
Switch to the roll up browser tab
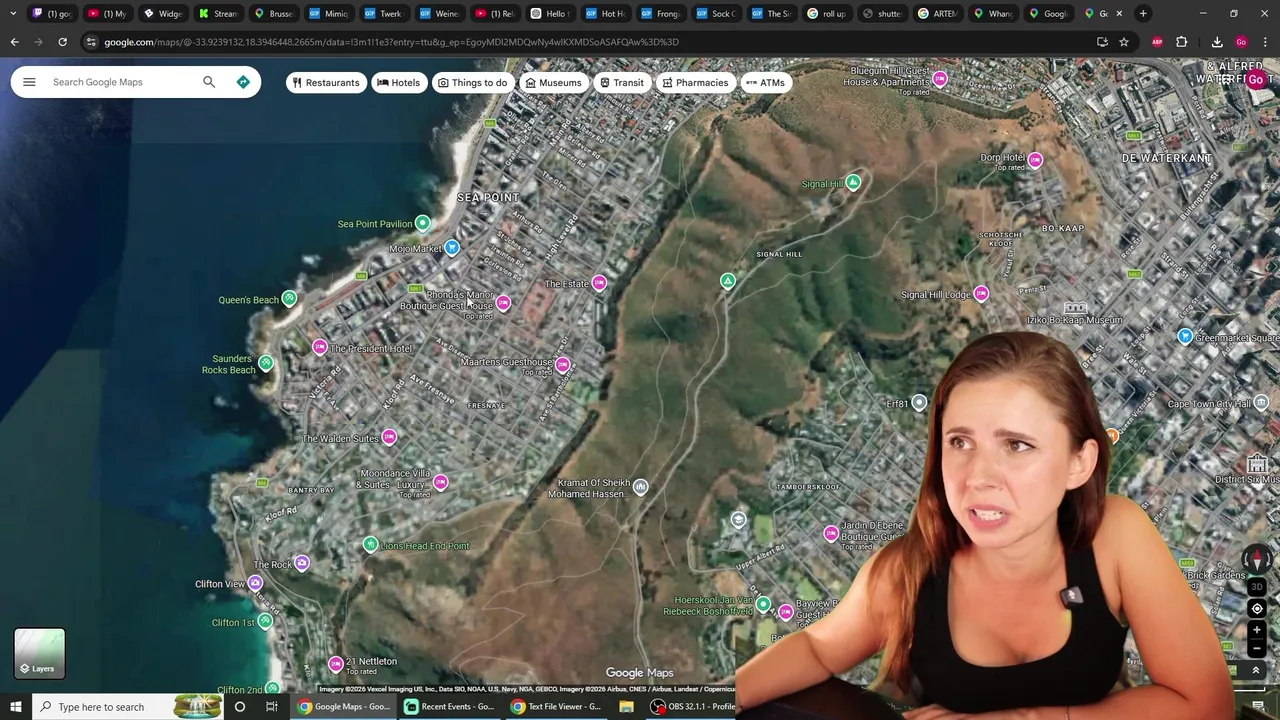point(826,13)
